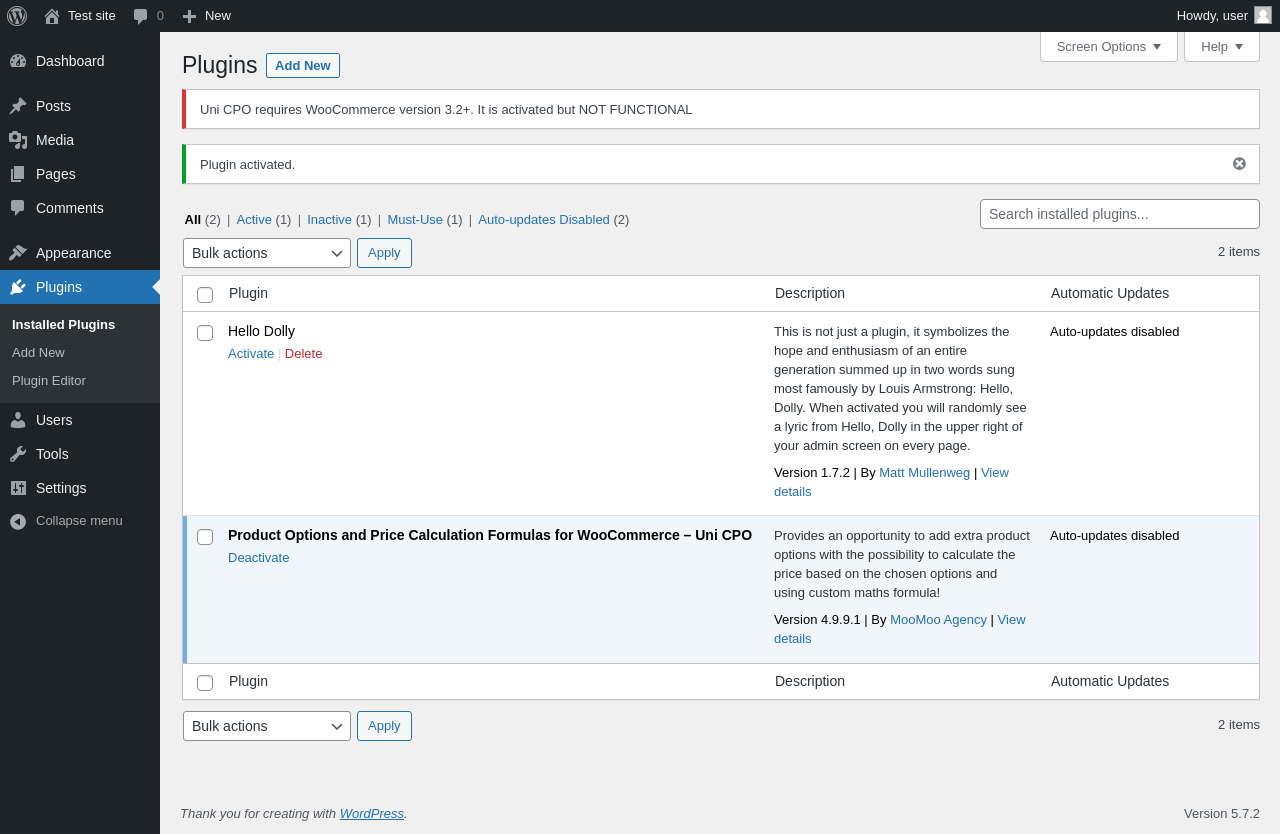Click the Tools wrench icon
The width and height of the screenshot is (1280, 834).
(18, 454)
